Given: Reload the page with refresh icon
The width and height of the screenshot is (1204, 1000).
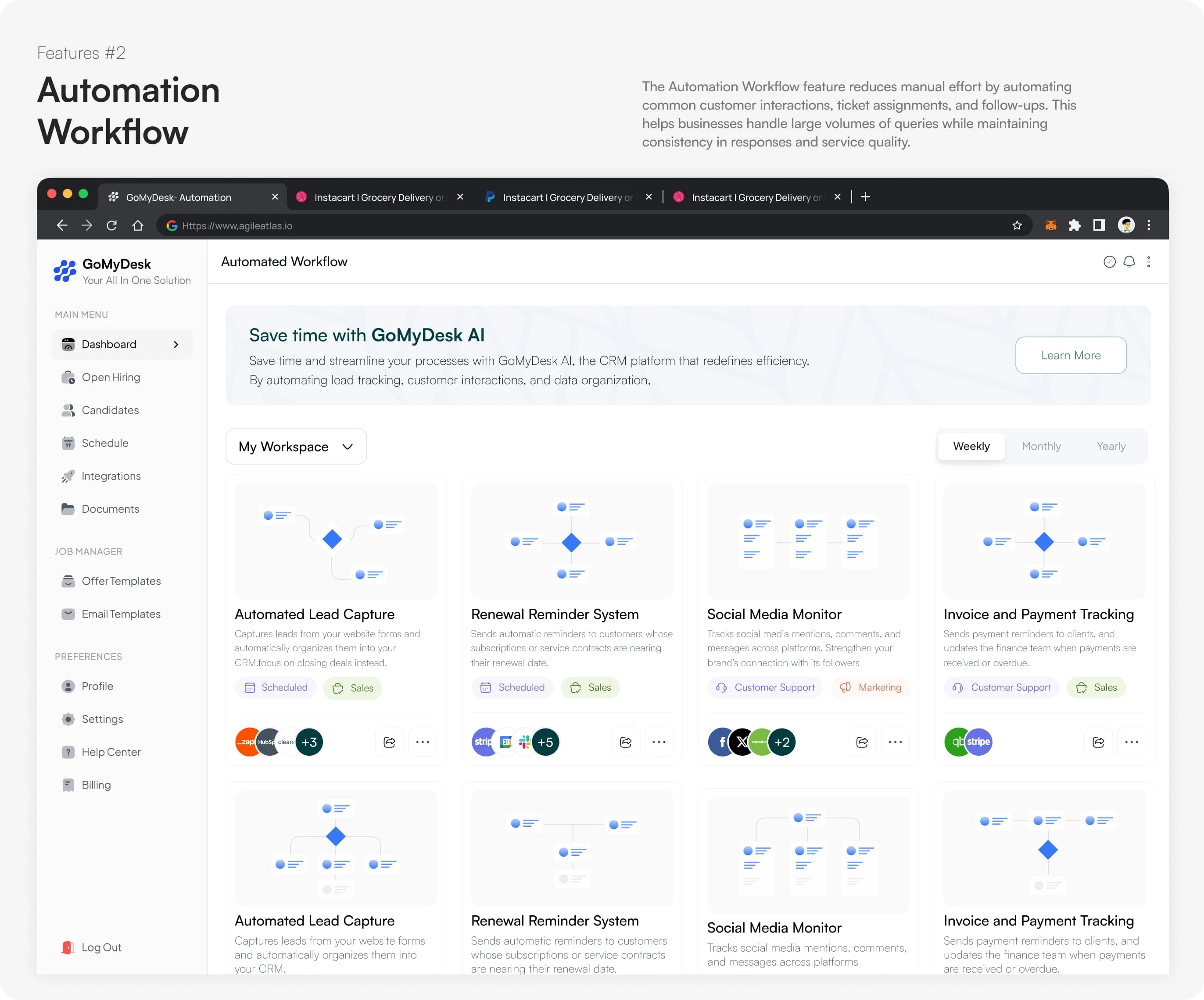Looking at the screenshot, I should 112,225.
